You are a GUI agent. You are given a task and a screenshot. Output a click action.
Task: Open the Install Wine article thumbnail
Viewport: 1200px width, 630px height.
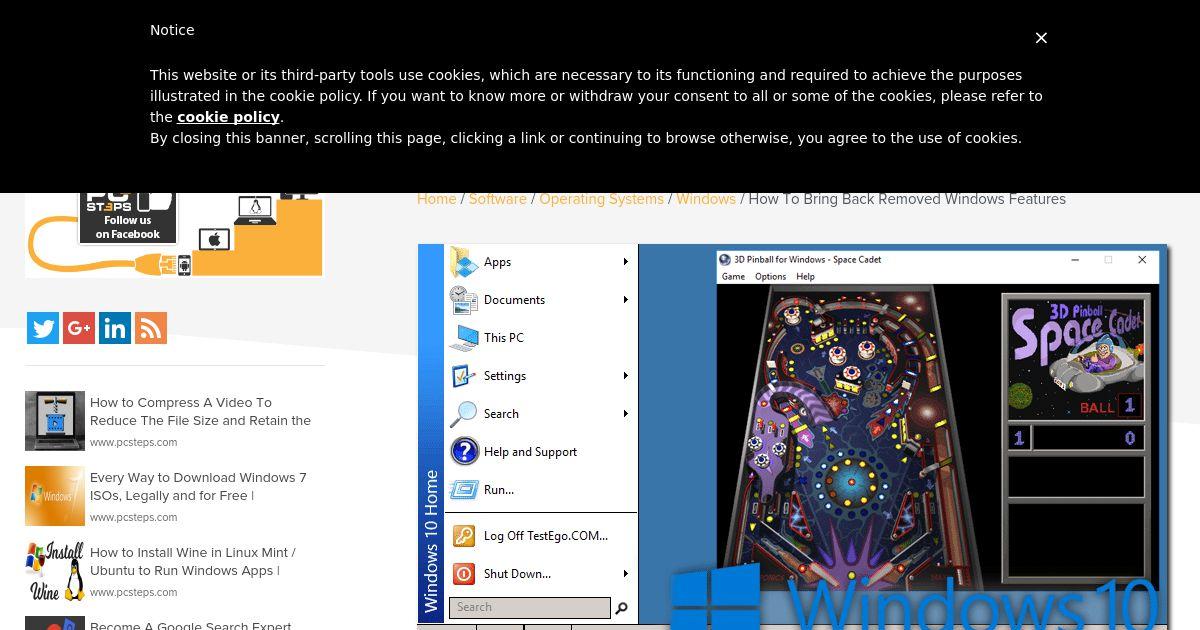(x=55, y=571)
